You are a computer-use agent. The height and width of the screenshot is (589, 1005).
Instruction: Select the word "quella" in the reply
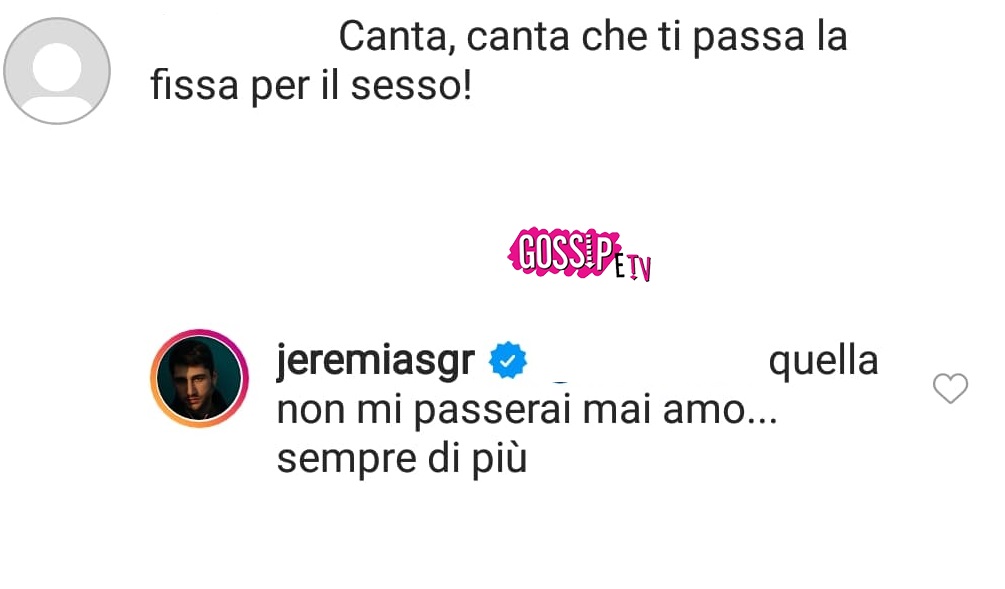click(823, 361)
